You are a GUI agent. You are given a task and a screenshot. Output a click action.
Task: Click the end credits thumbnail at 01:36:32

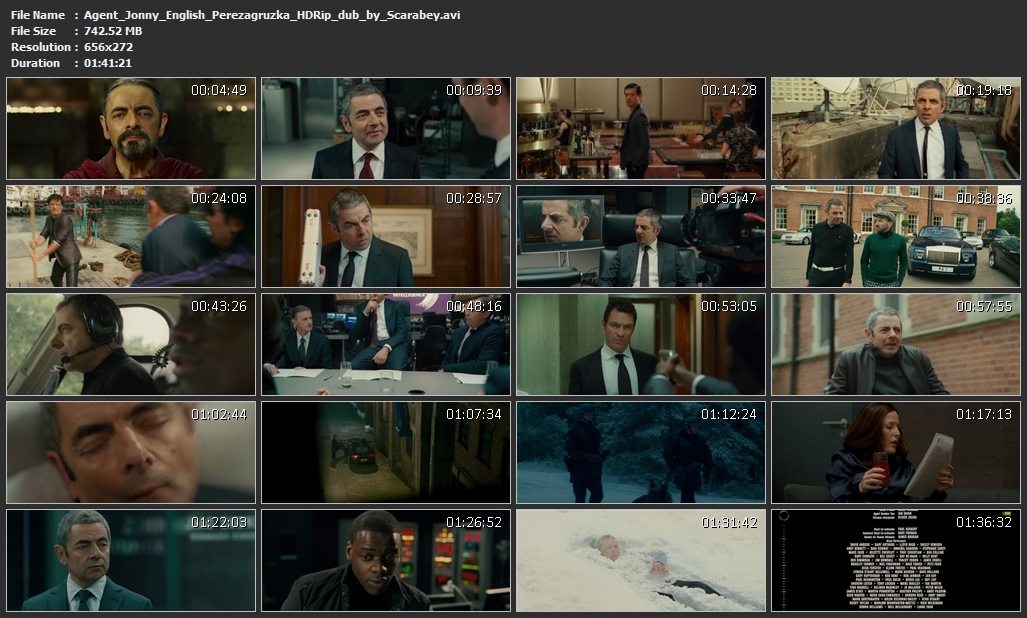click(896, 560)
